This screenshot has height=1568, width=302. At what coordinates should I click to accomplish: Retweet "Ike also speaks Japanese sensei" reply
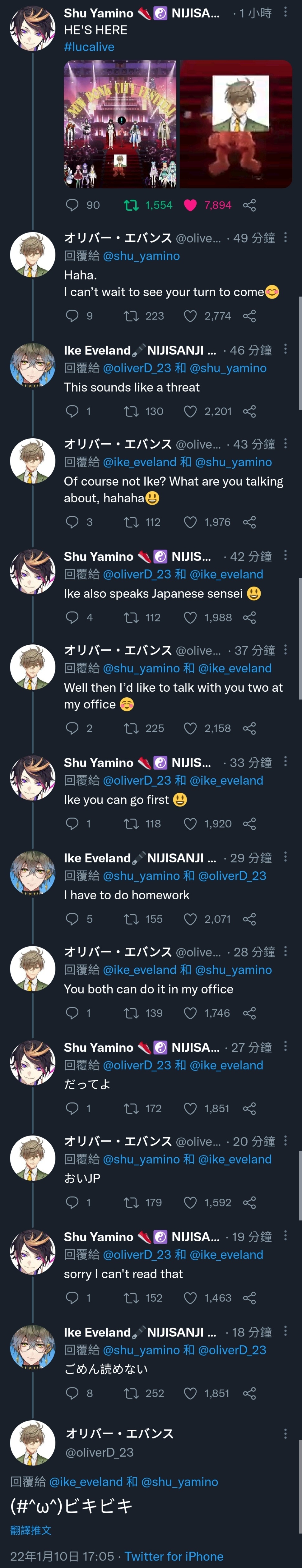[131, 618]
